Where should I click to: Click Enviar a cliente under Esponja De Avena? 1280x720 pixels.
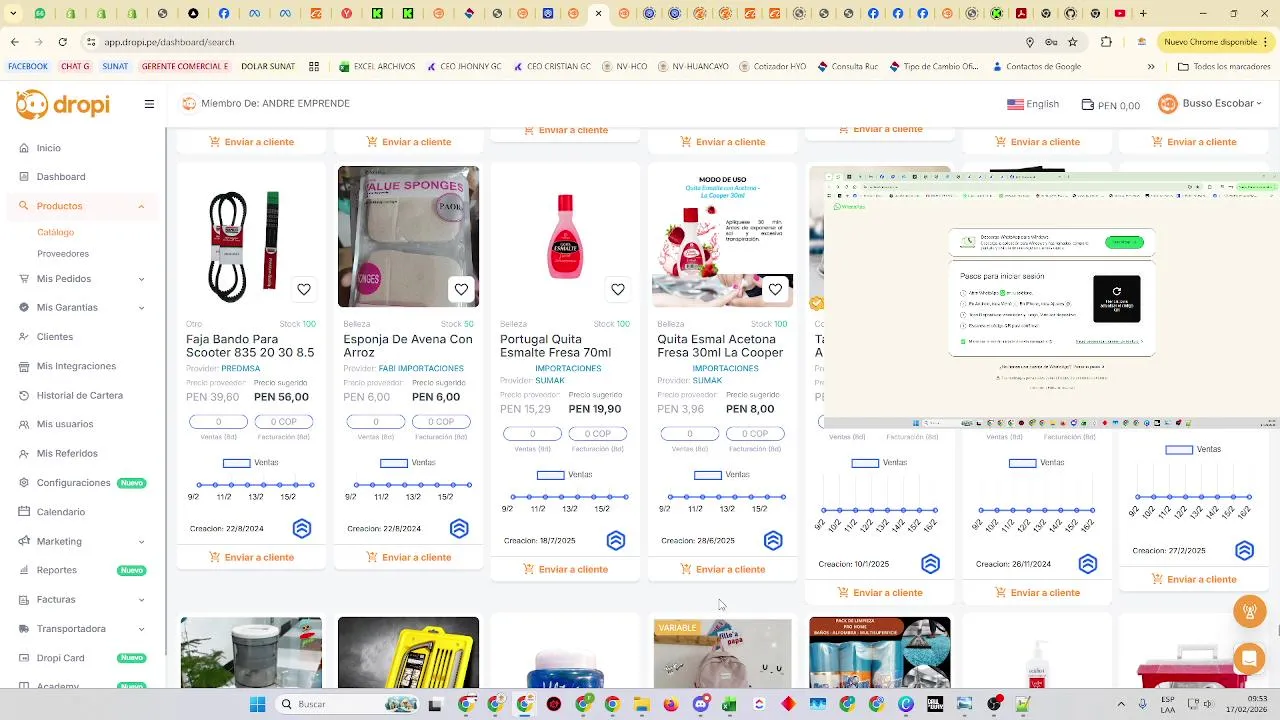point(408,557)
